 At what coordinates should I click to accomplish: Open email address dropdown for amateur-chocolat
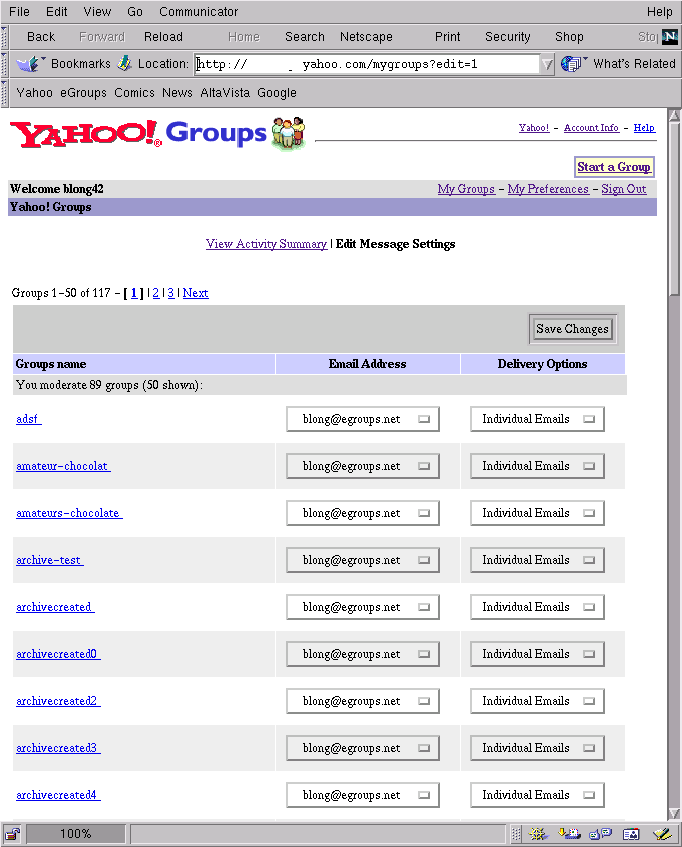(363, 466)
